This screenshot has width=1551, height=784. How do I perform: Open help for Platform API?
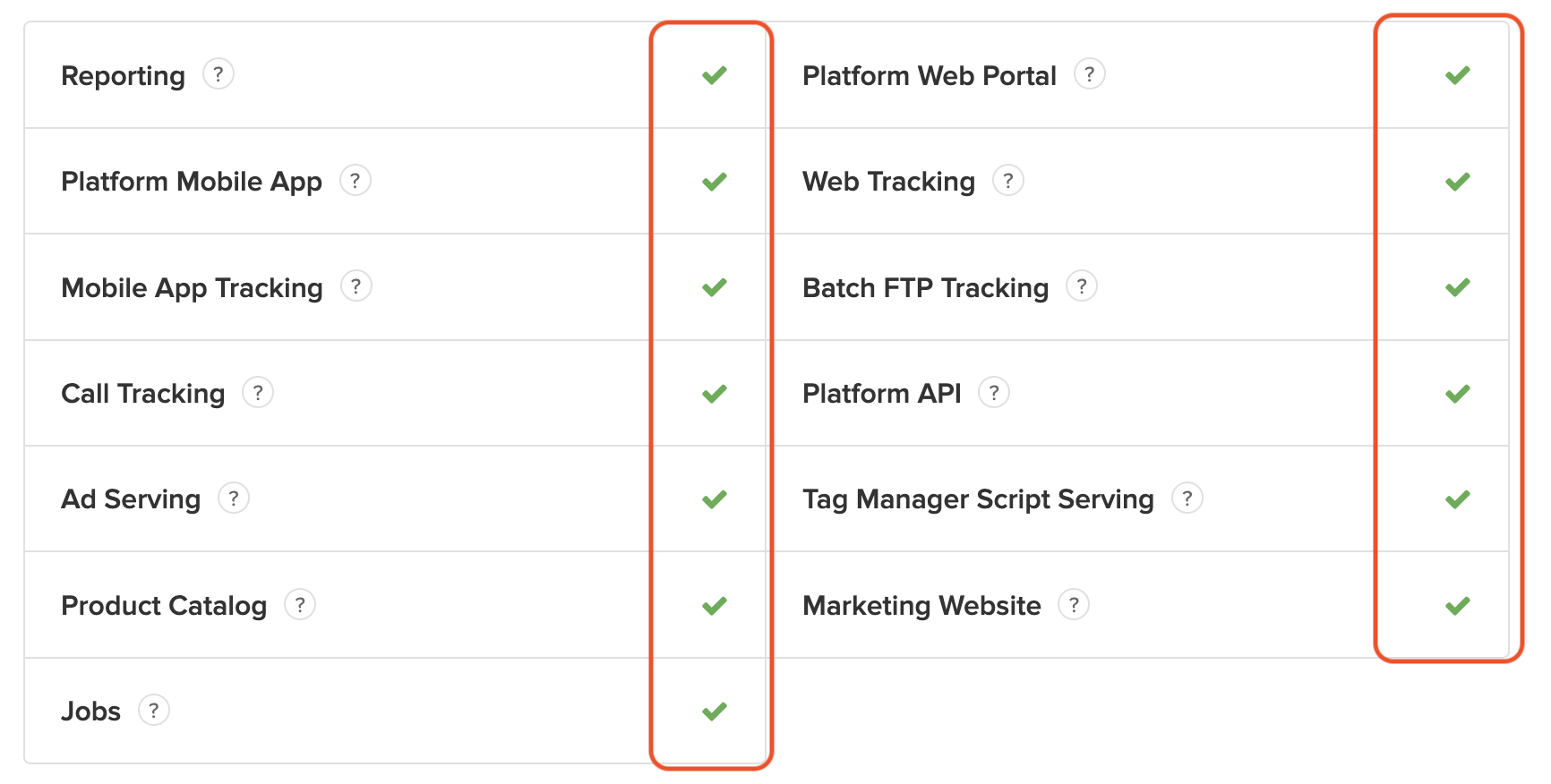coord(994,392)
